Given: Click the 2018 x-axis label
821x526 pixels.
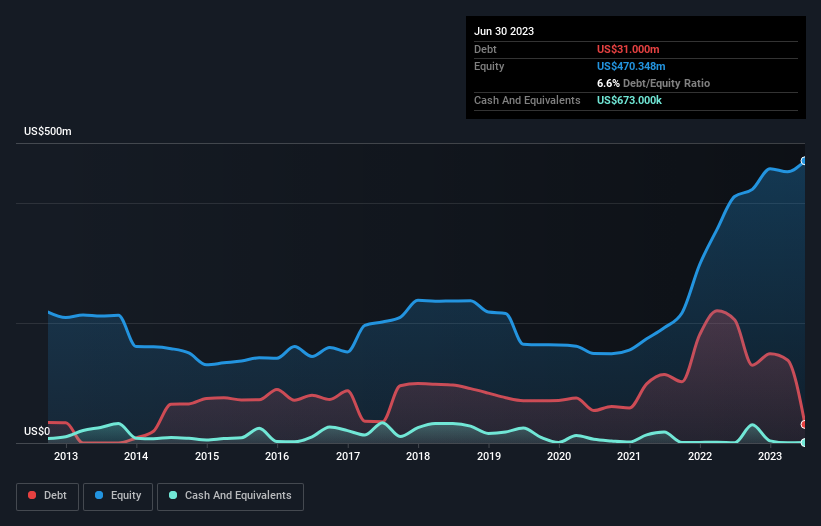Looking at the screenshot, I should (418, 456).
